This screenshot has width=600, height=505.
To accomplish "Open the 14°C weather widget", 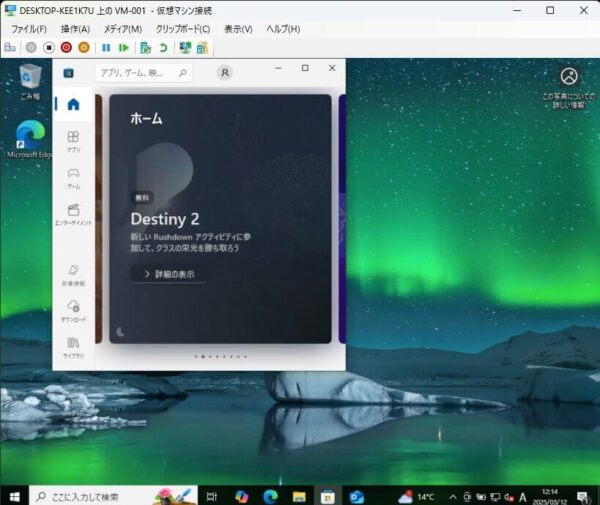I will click(416, 497).
